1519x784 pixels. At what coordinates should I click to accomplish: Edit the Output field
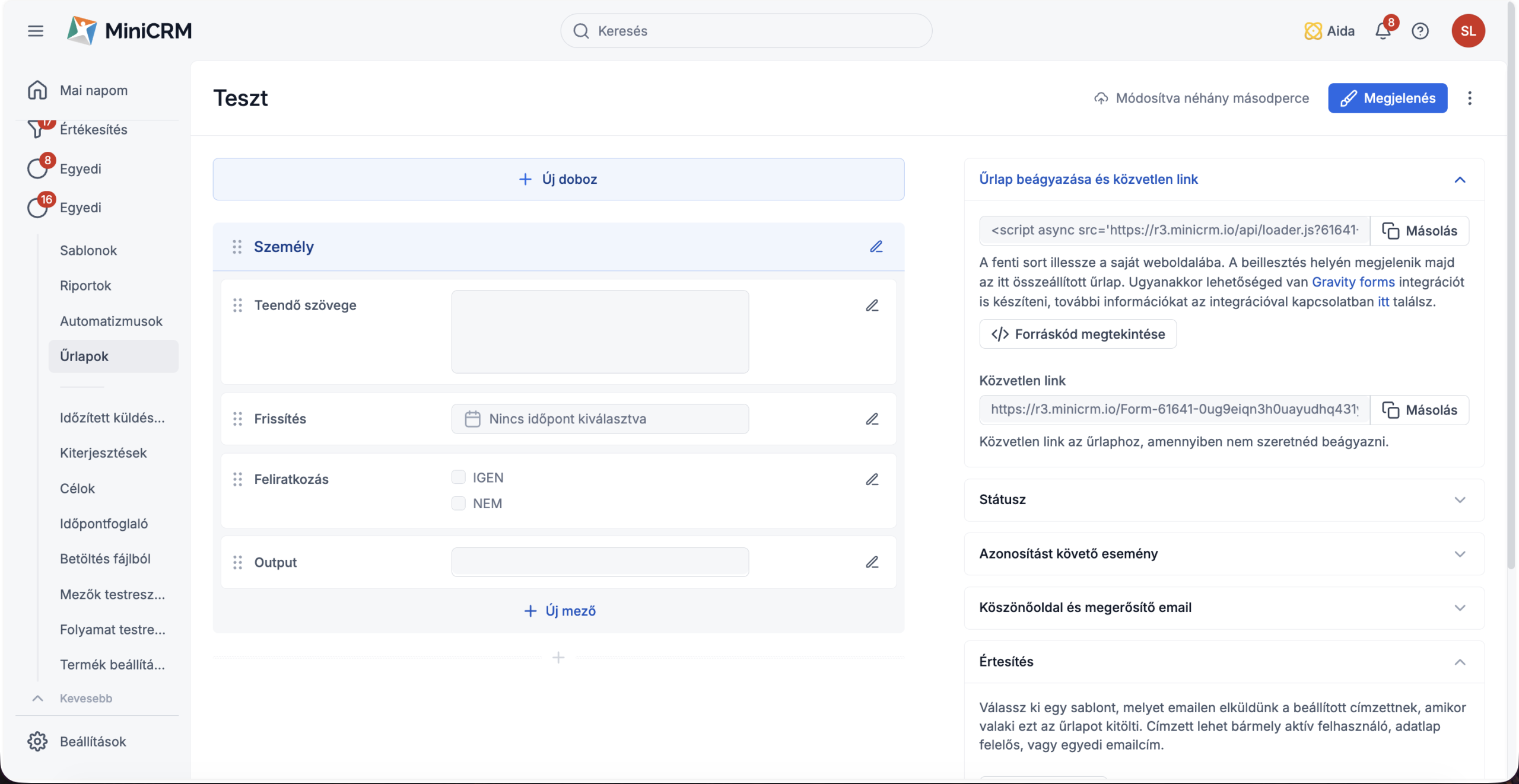coord(872,562)
